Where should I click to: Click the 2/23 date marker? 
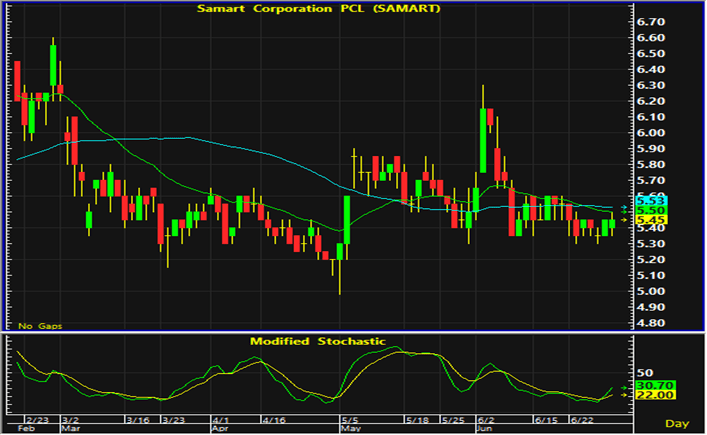(37, 420)
